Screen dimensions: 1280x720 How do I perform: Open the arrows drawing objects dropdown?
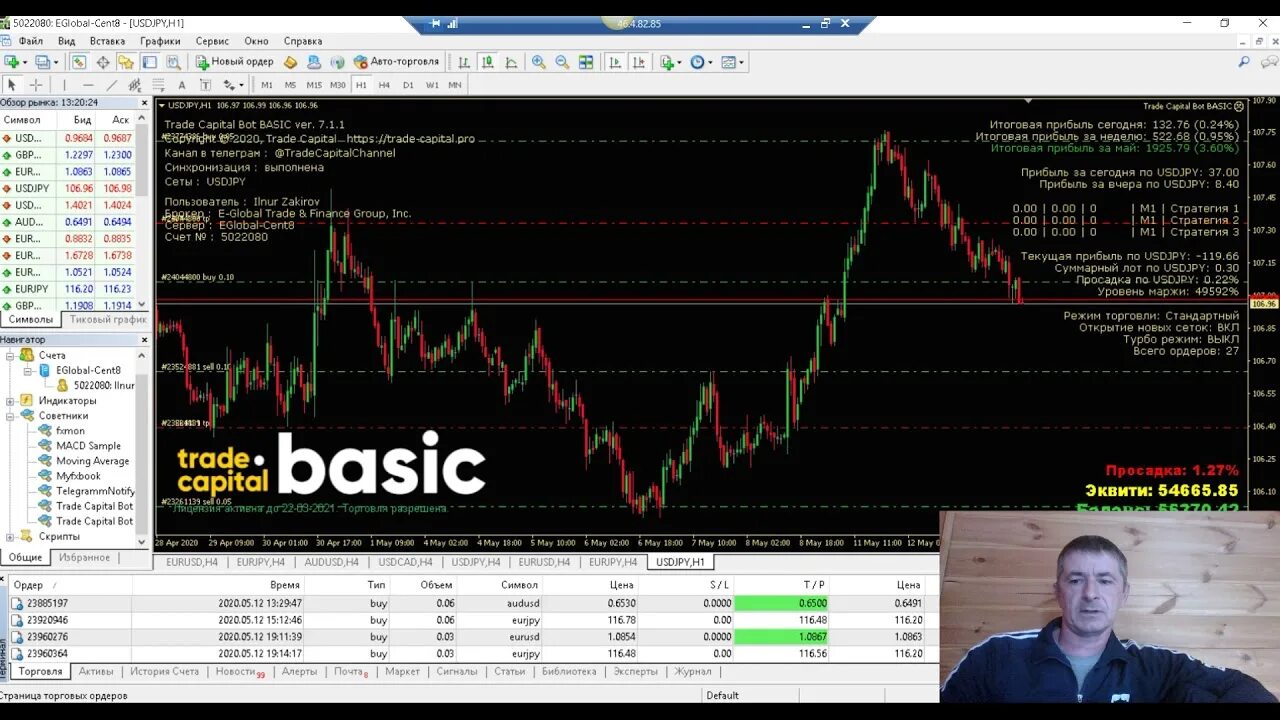[x=233, y=85]
